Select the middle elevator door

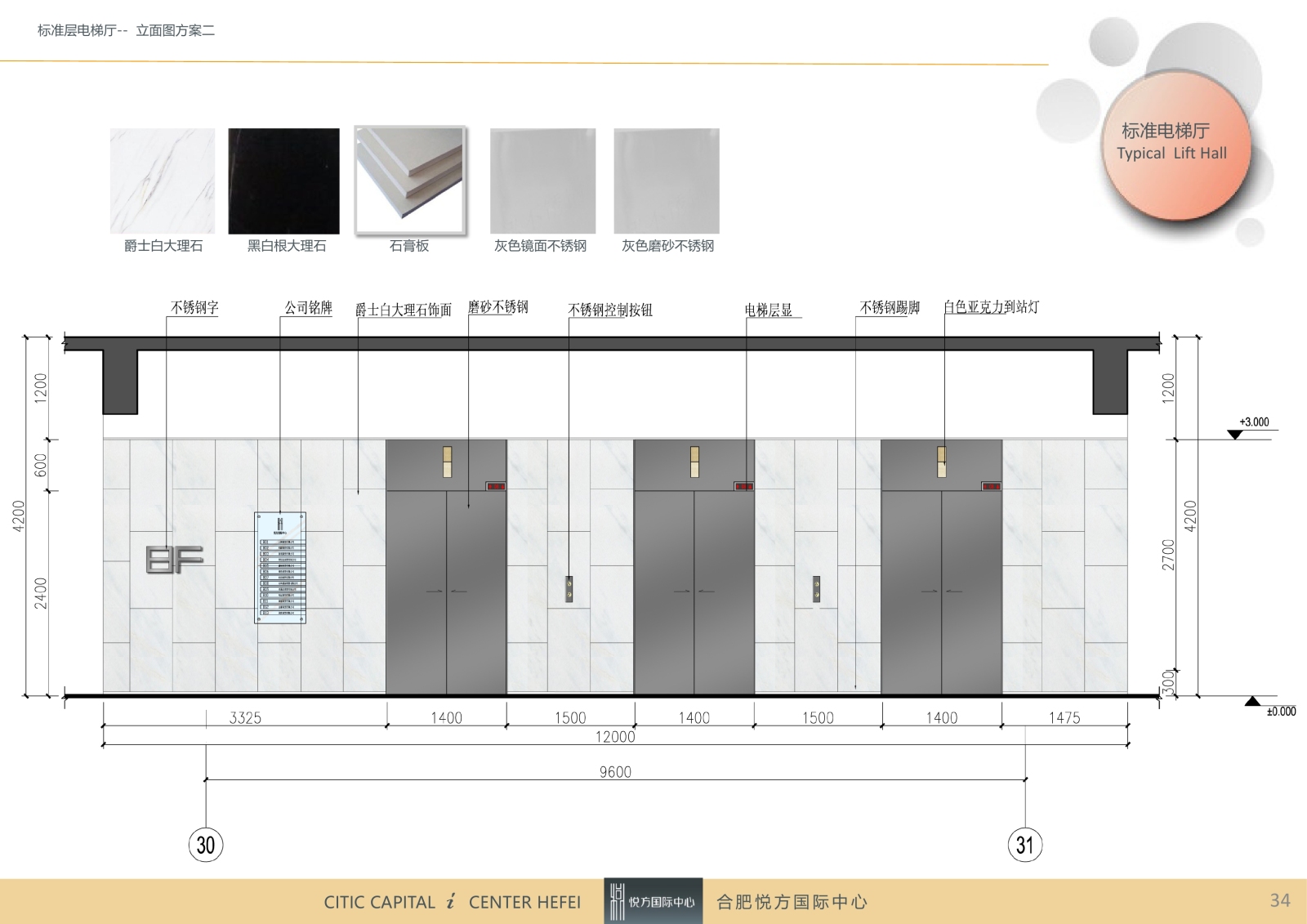click(694, 592)
